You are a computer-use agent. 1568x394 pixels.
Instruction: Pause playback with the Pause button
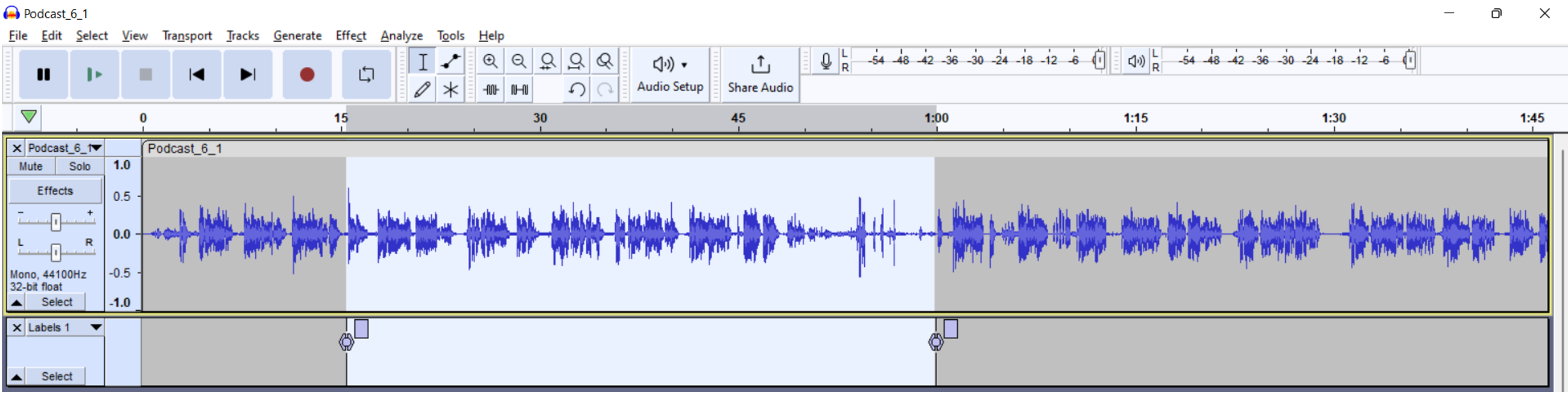tap(43, 74)
